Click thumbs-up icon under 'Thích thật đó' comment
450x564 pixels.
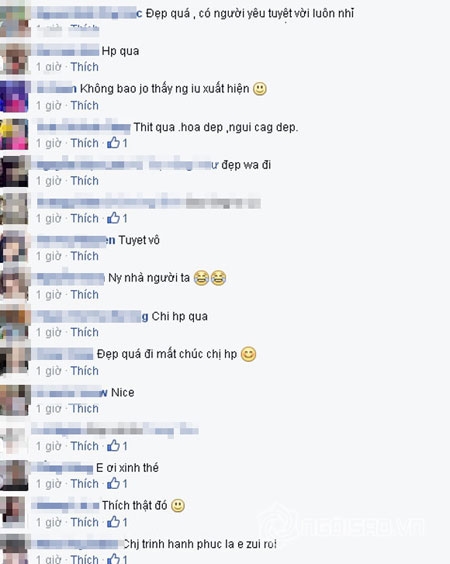[x=113, y=522]
